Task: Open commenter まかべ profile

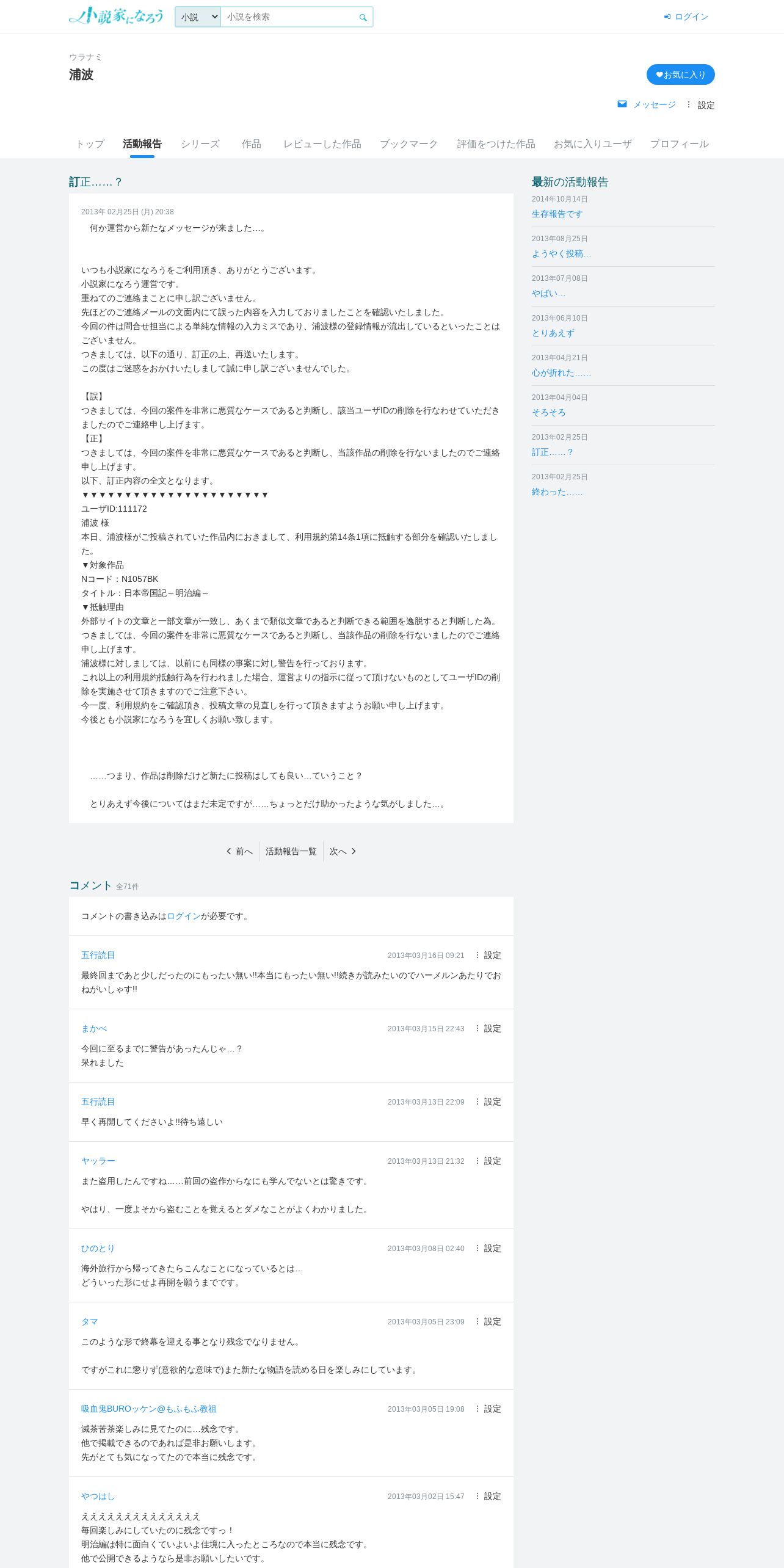Action: 94,1028
